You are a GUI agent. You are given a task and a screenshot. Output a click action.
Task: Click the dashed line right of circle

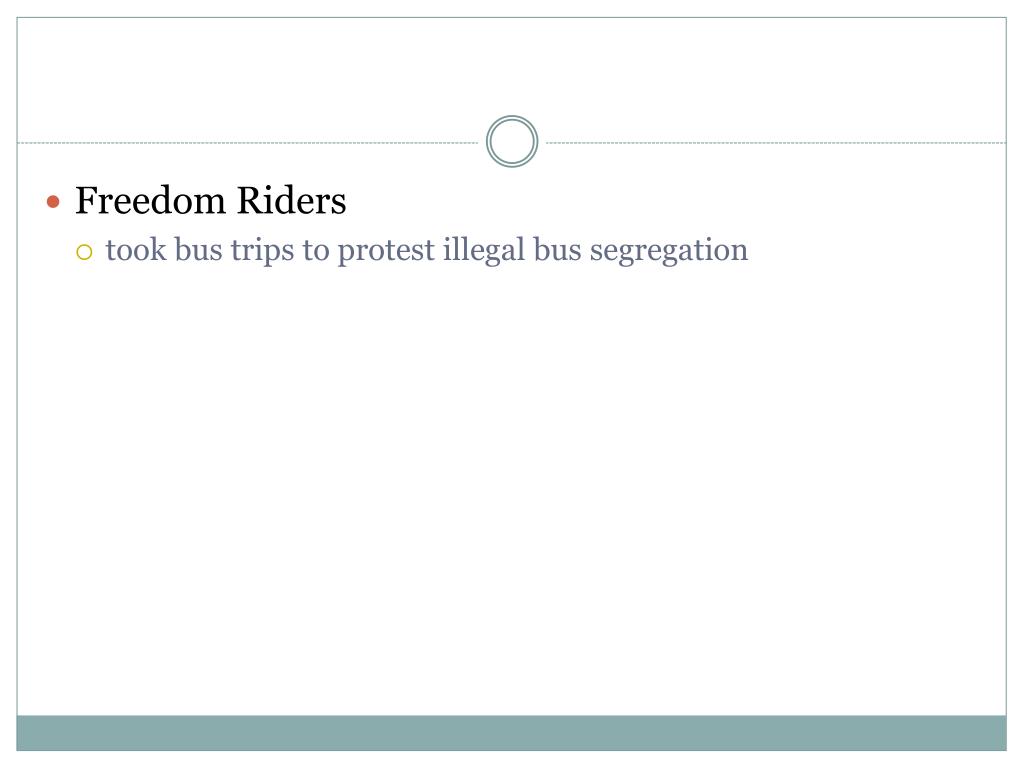click(776, 142)
